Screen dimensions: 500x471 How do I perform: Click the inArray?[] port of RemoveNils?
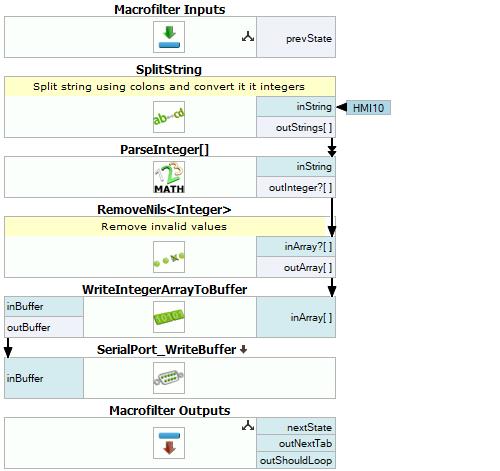point(296,247)
